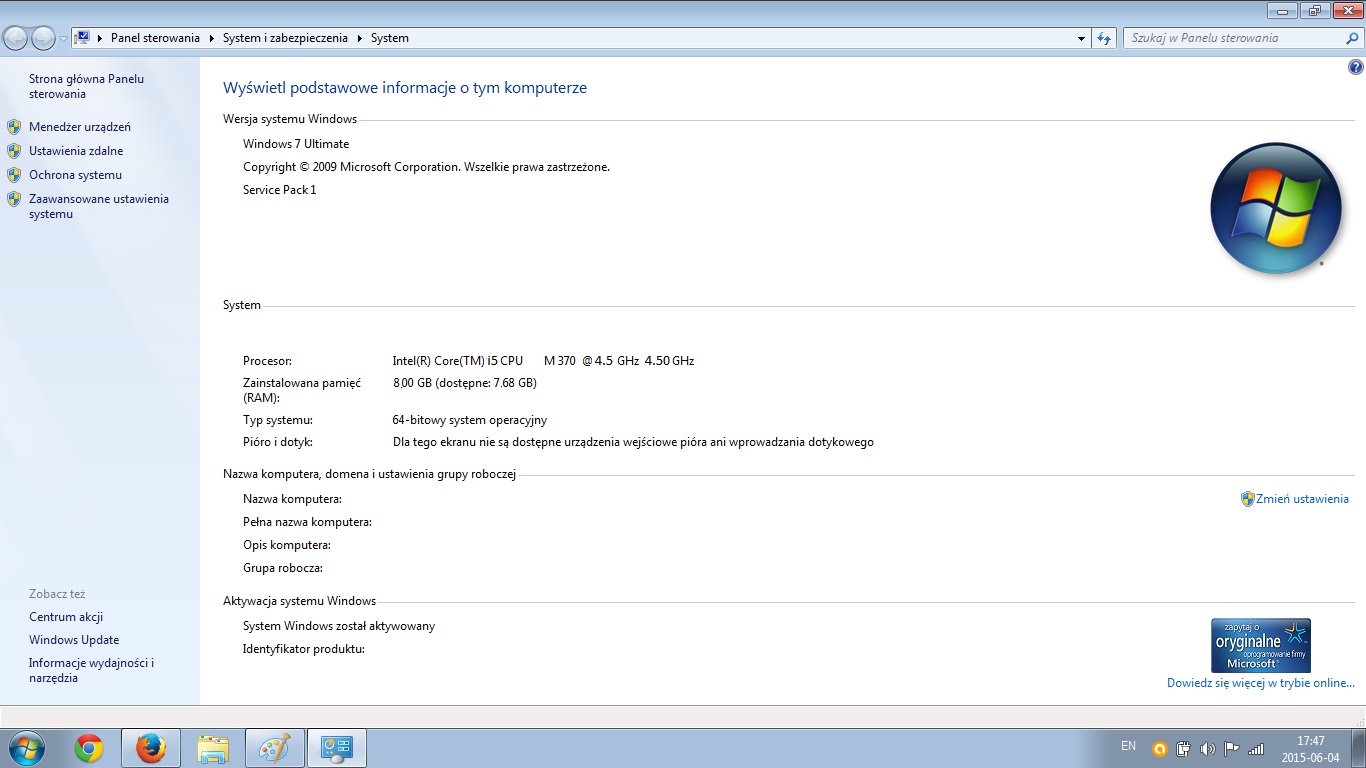Open Google Chrome from the taskbar
The height and width of the screenshot is (768, 1366).
tap(90, 747)
